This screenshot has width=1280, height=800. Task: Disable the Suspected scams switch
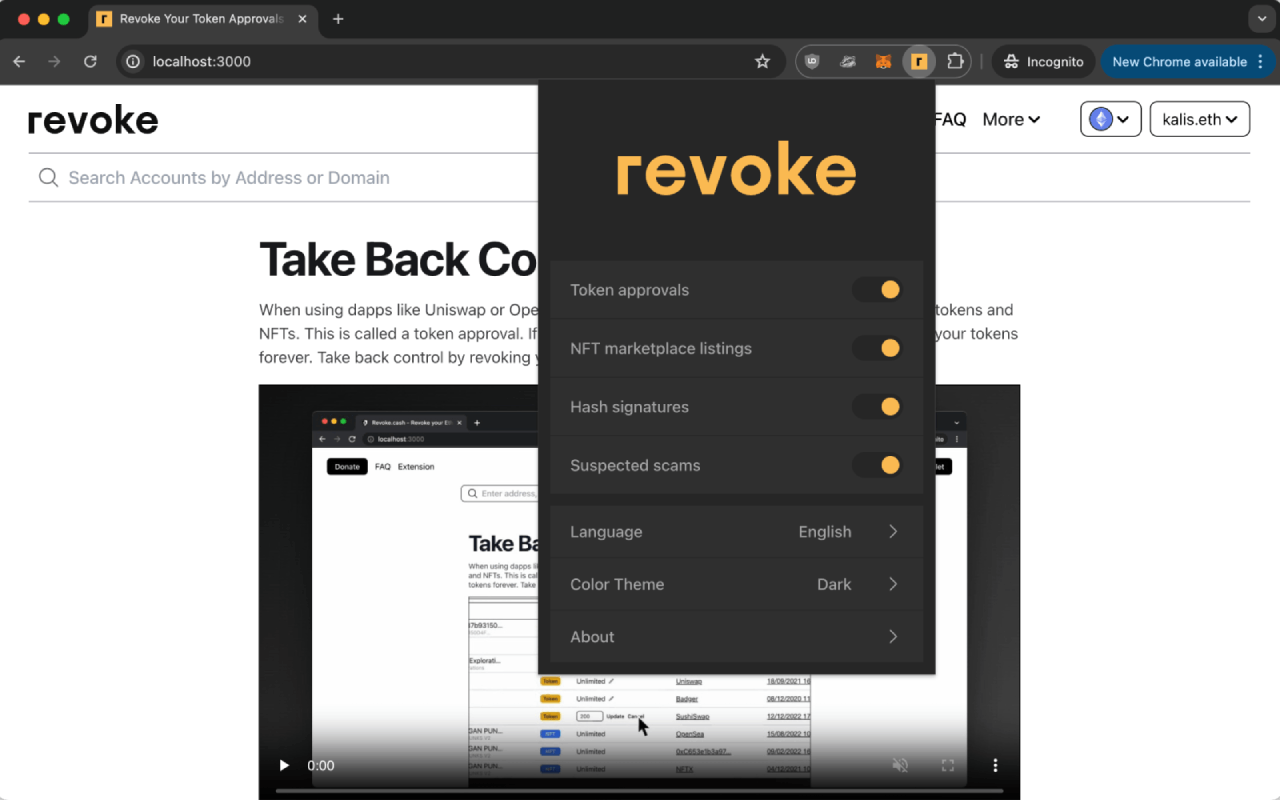click(x=877, y=465)
